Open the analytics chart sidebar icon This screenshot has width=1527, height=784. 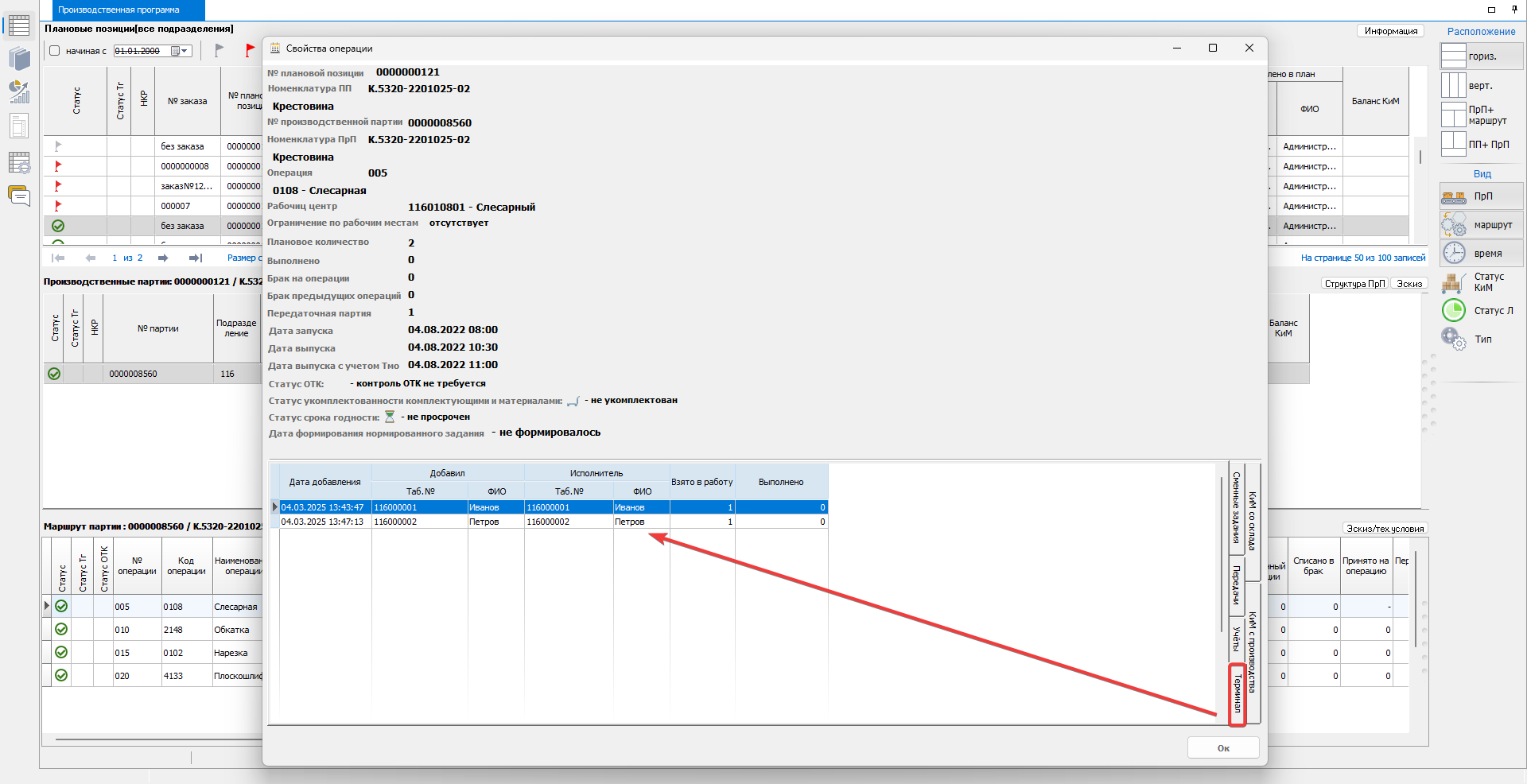[19, 92]
